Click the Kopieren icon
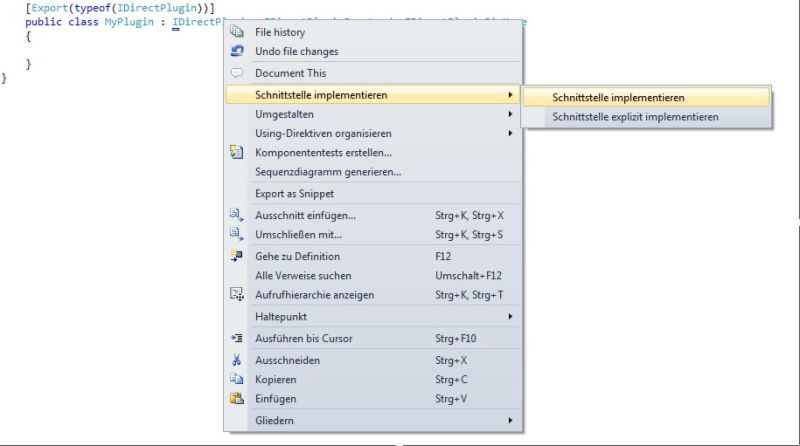This screenshot has width=800, height=446. click(237, 379)
